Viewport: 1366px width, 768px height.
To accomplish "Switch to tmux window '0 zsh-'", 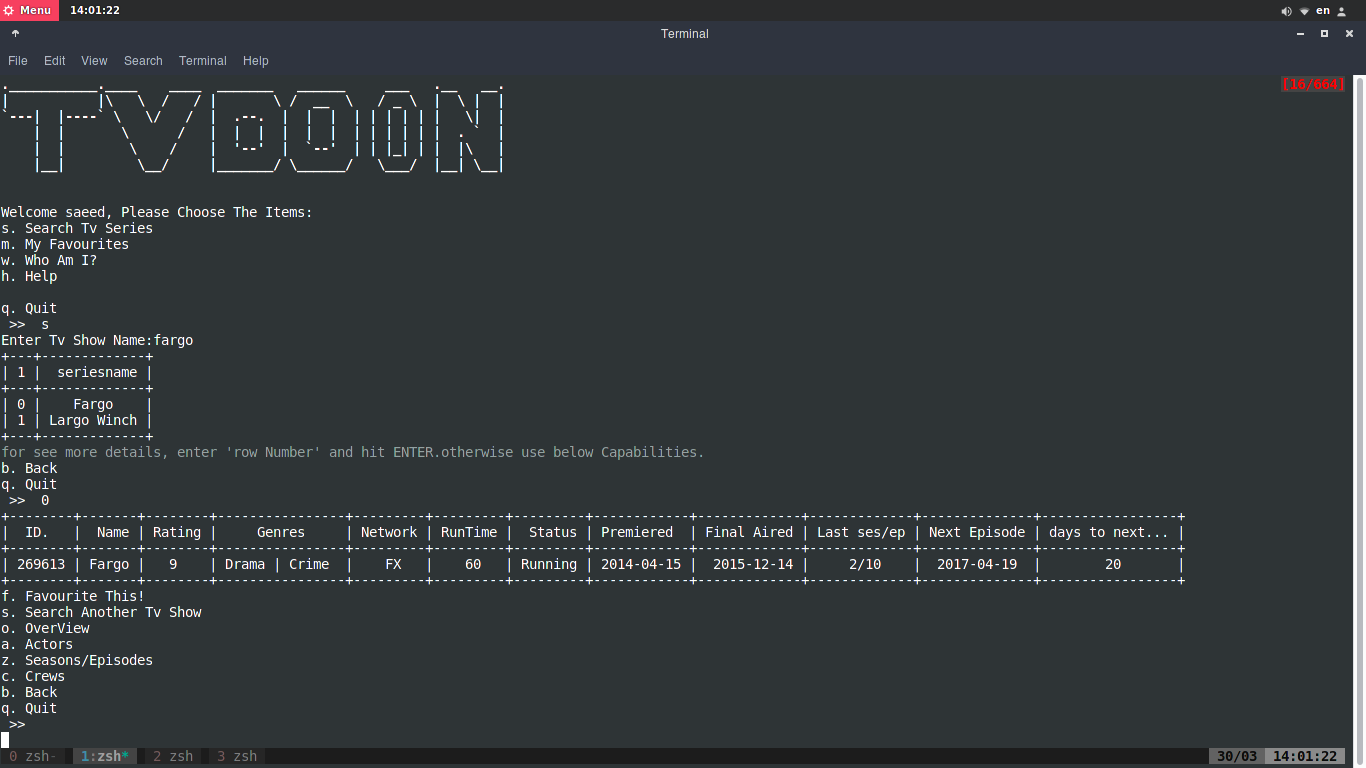I will [x=33, y=757].
